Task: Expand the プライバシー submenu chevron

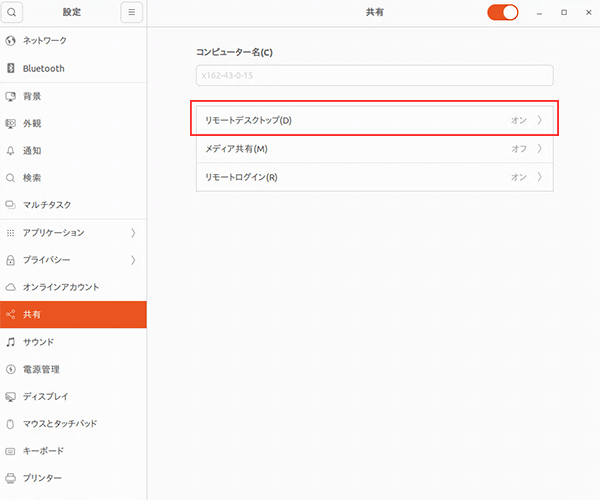Action: coord(133,260)
